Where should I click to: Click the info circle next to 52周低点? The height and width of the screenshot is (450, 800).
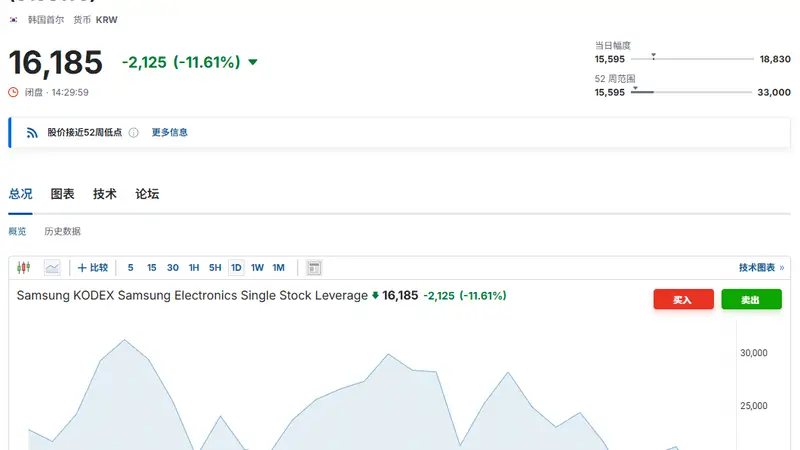tap(134, 133)
